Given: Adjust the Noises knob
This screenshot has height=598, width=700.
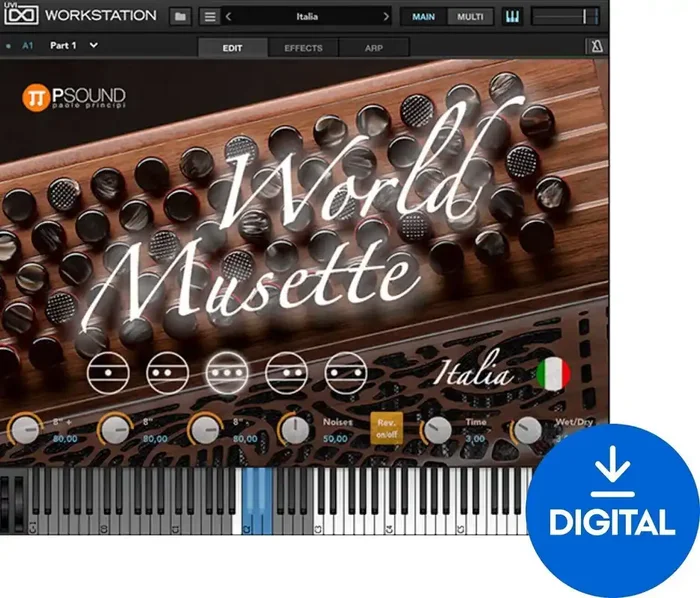Looking at the screenshot, I should coord(295,430).
